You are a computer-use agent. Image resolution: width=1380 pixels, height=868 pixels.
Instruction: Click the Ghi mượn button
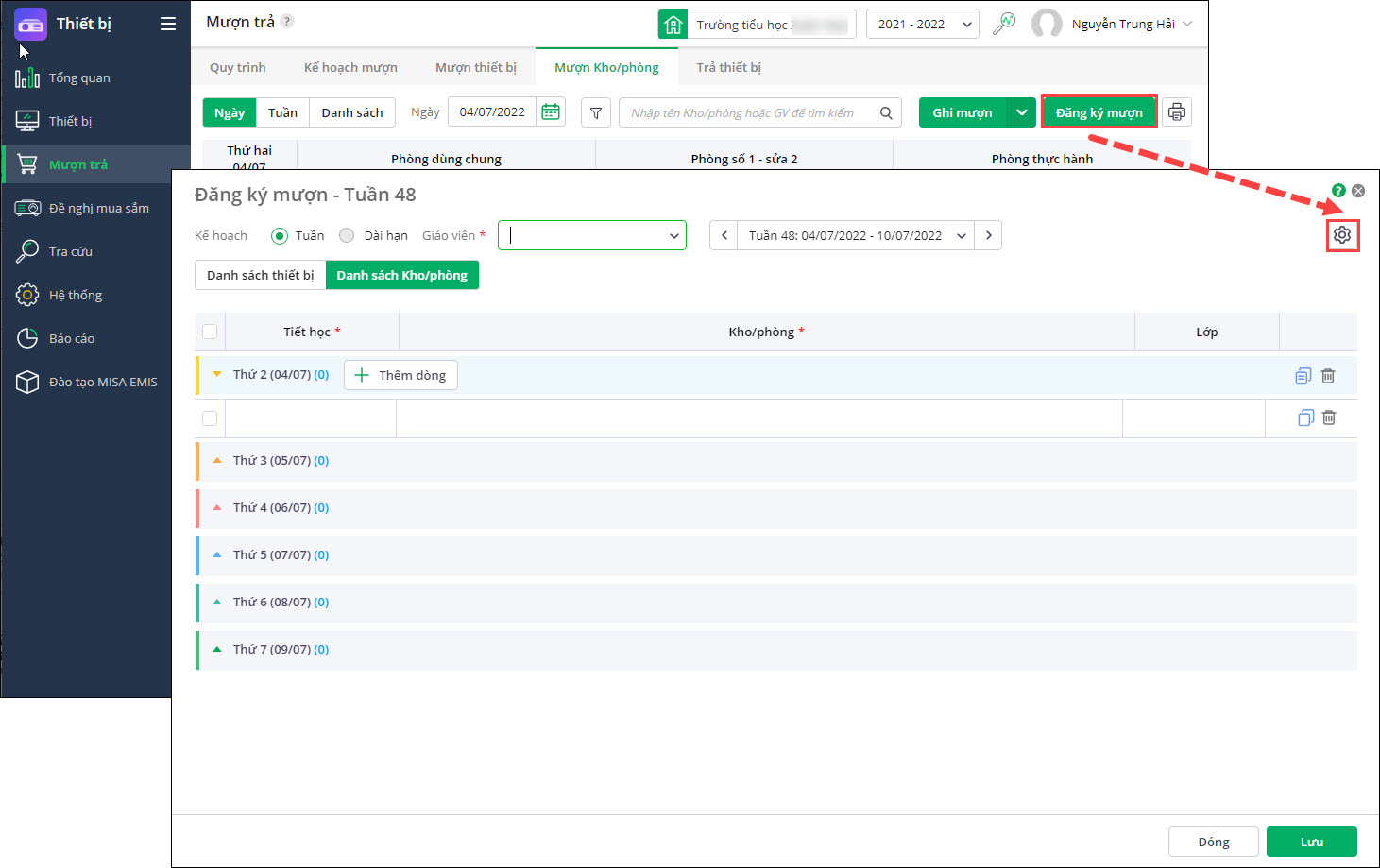point(963,112)
